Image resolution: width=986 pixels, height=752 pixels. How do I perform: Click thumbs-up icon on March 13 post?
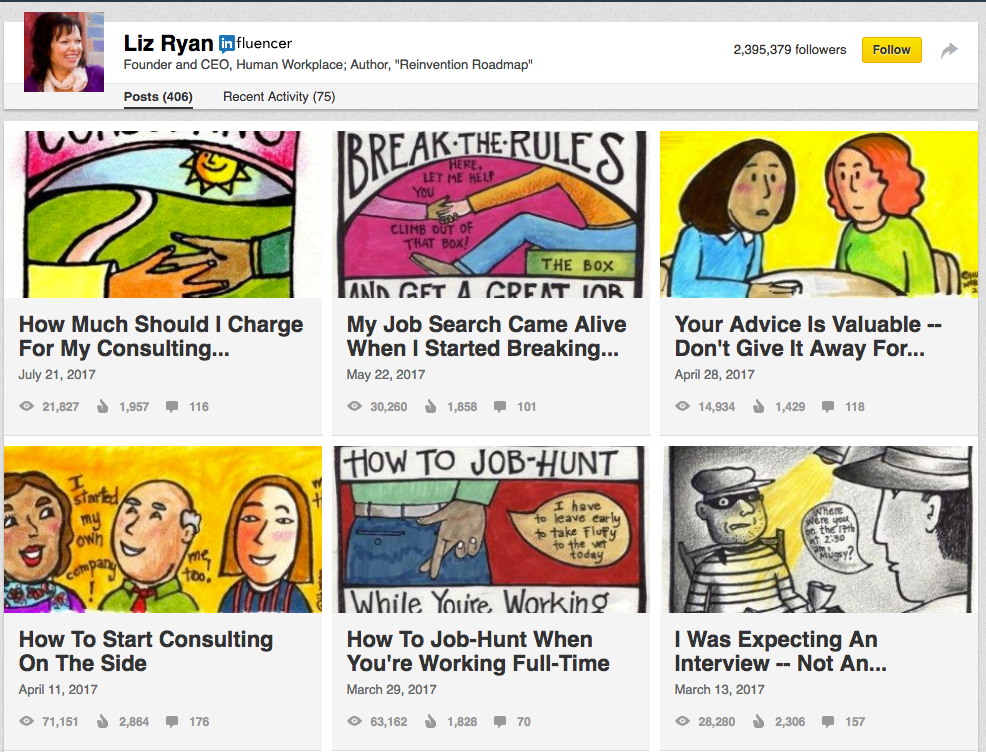click(759, 721)
